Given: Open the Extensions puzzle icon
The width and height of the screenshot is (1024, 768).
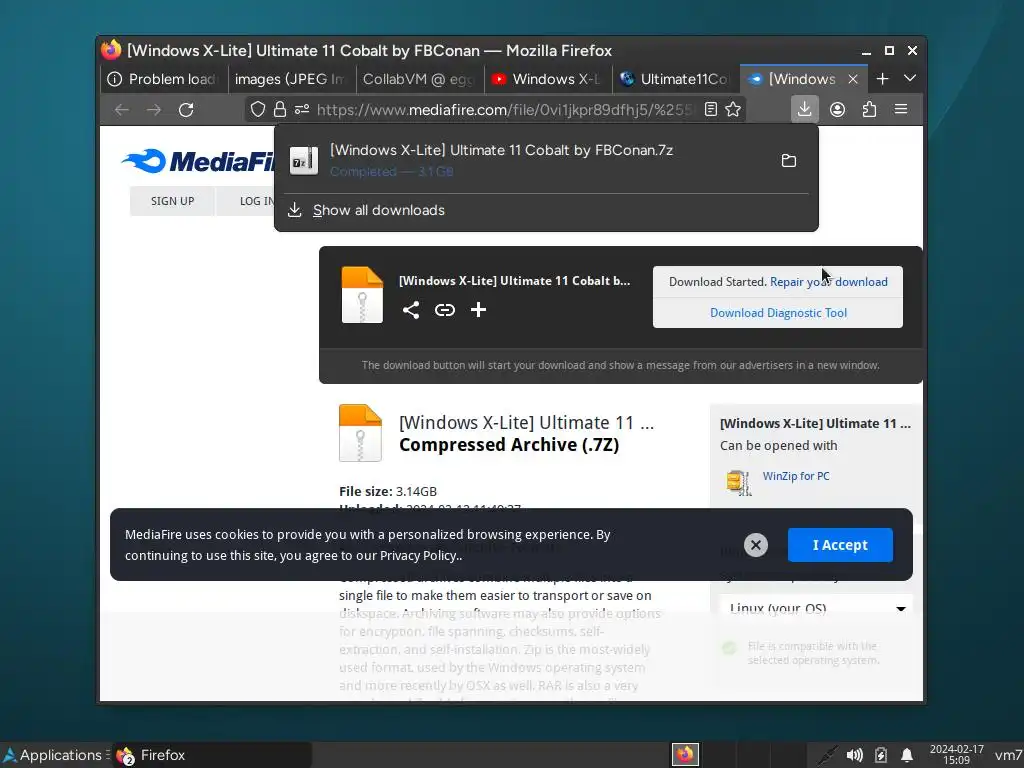Looking at the screenshot, I should [869, 109].
